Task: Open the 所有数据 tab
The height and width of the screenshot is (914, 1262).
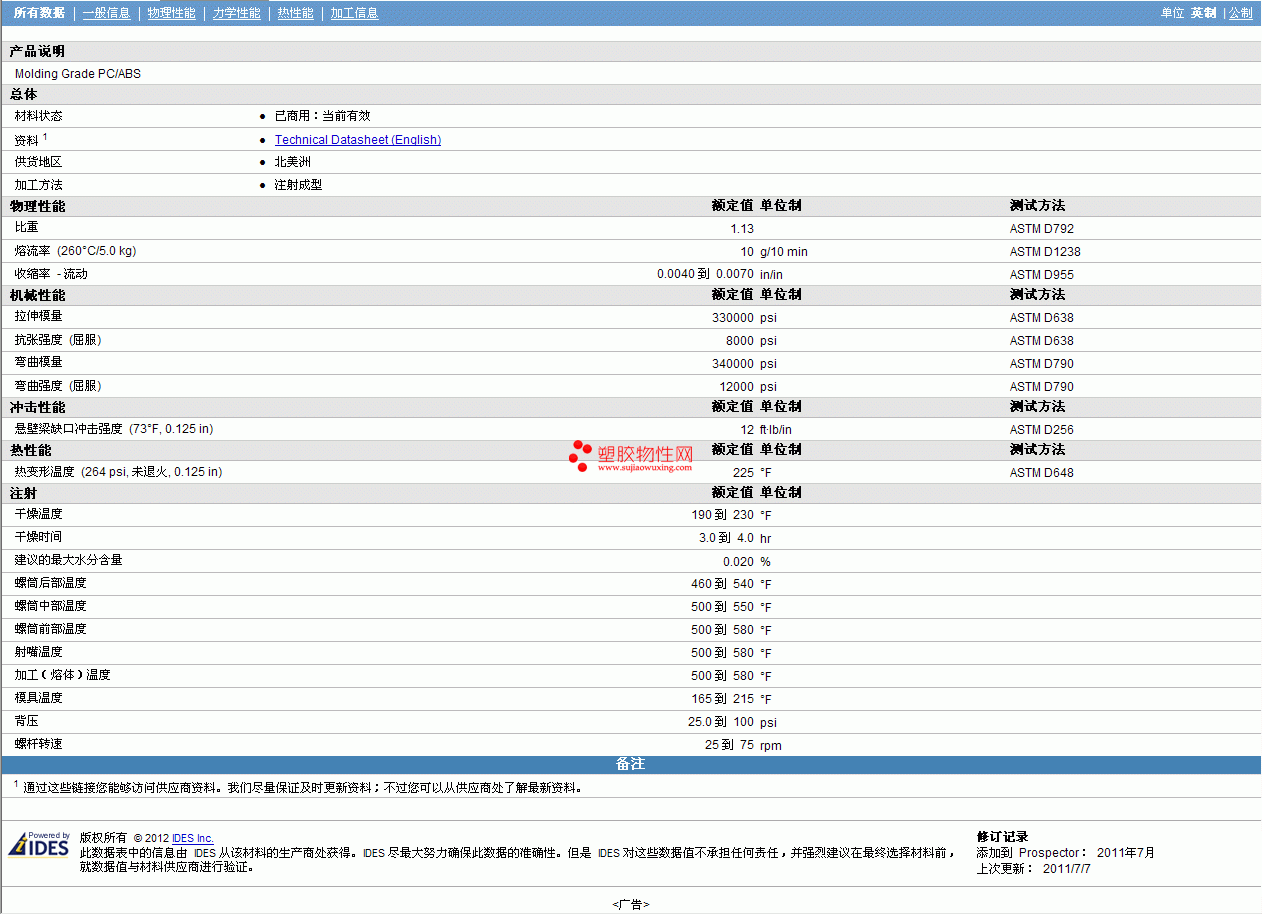Action: pos(40,13)
